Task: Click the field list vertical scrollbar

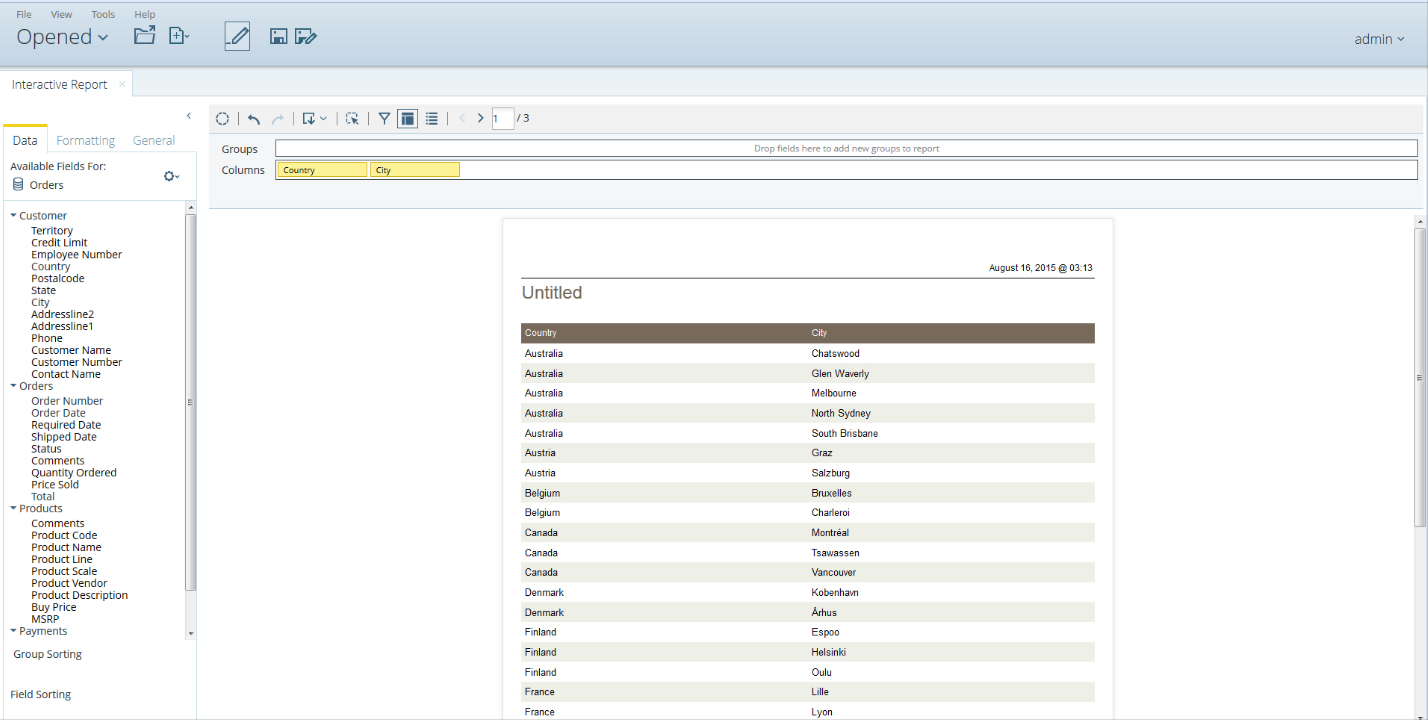Action: [x=191, y=402]
